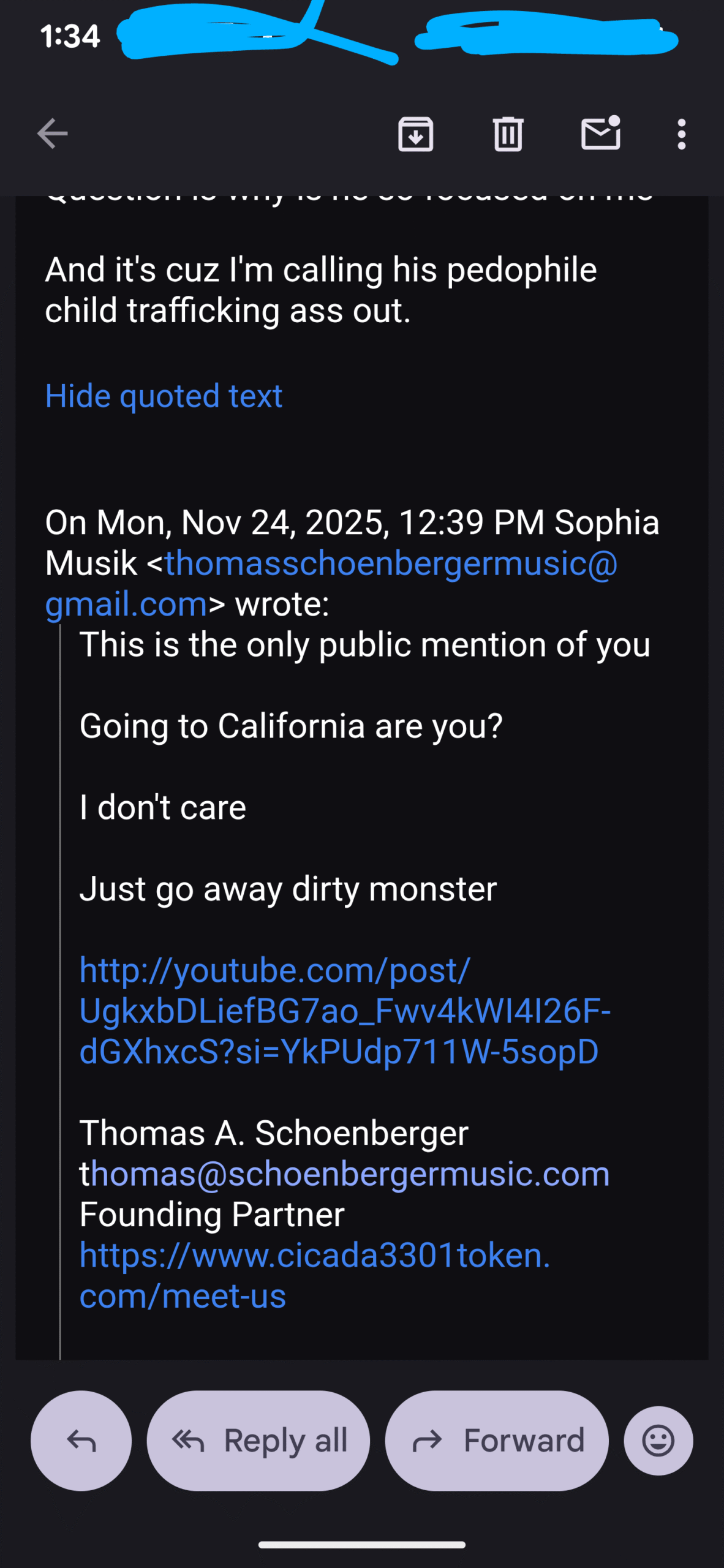The height and width of the screenshot is (1568, 724).
Task: Tap the "Just go away dirty monster" text
Action: point(288,889)
